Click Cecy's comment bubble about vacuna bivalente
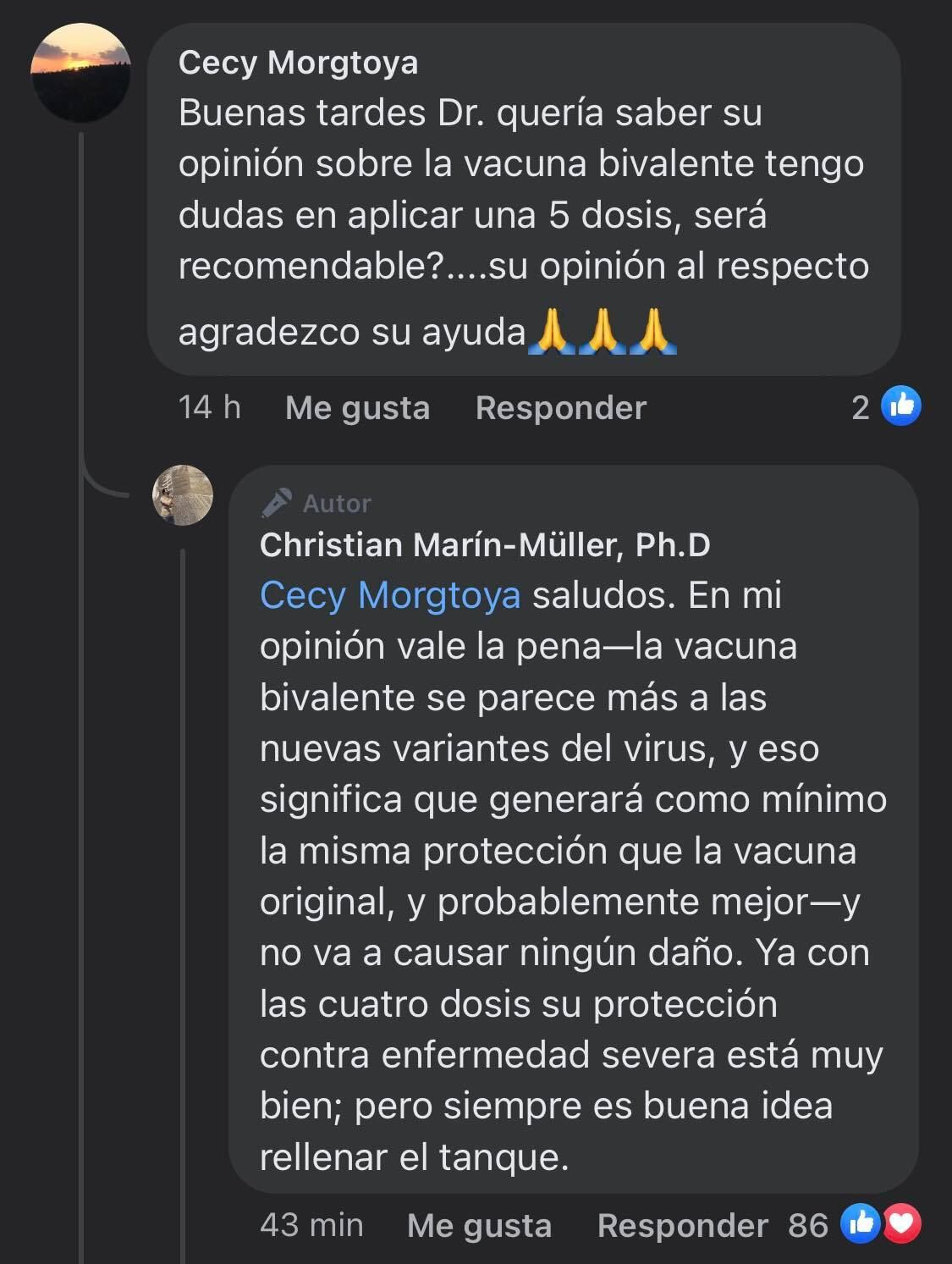The width and height of the screenshot is (952, 1264). [x=523, y=216]
